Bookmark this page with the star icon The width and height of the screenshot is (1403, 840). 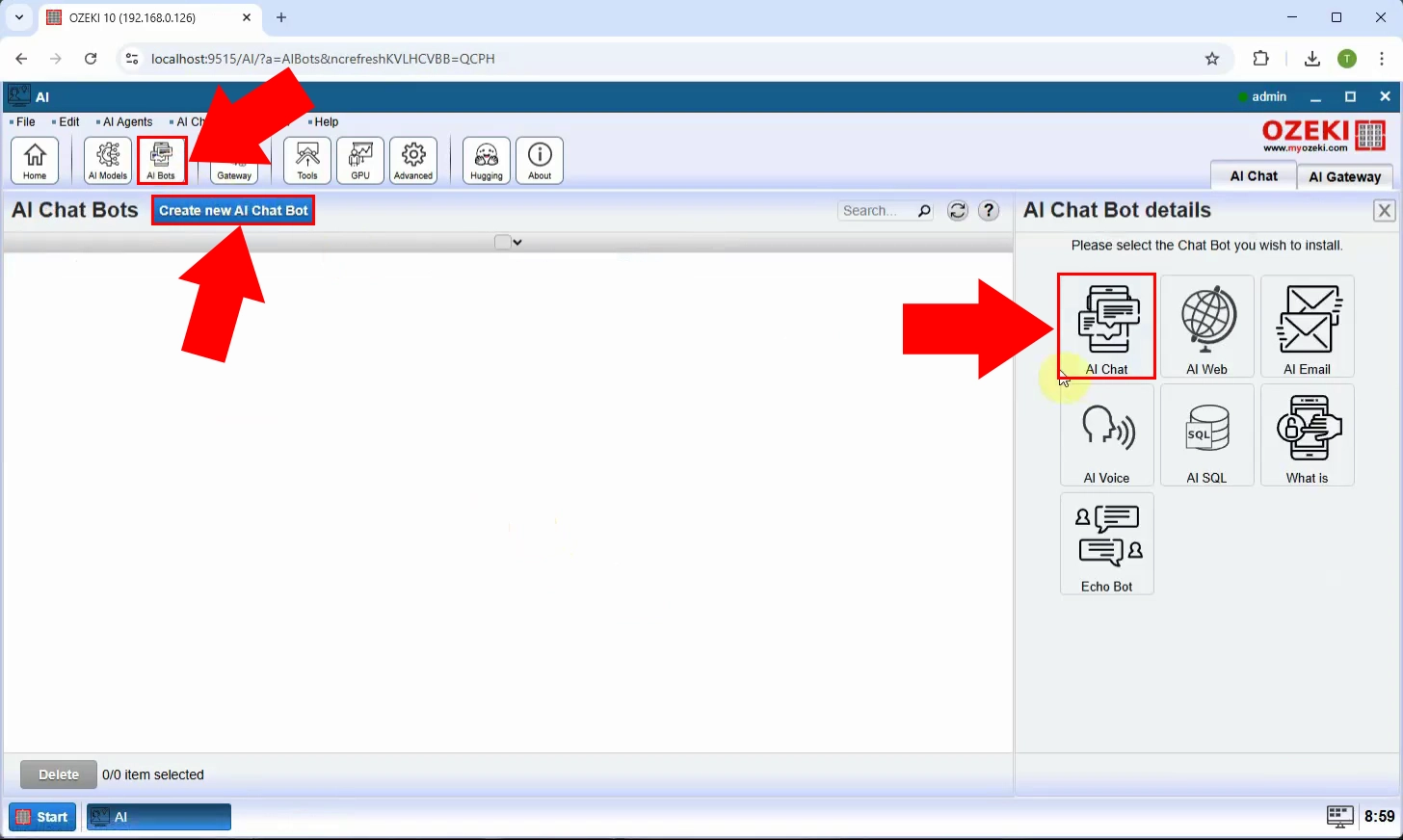[x=1212, y=59]
